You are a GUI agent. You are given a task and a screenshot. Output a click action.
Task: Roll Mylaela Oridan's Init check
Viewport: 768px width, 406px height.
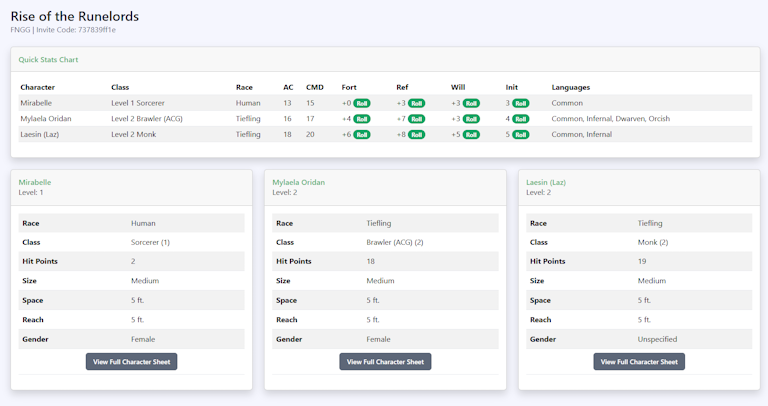point(521,119)
